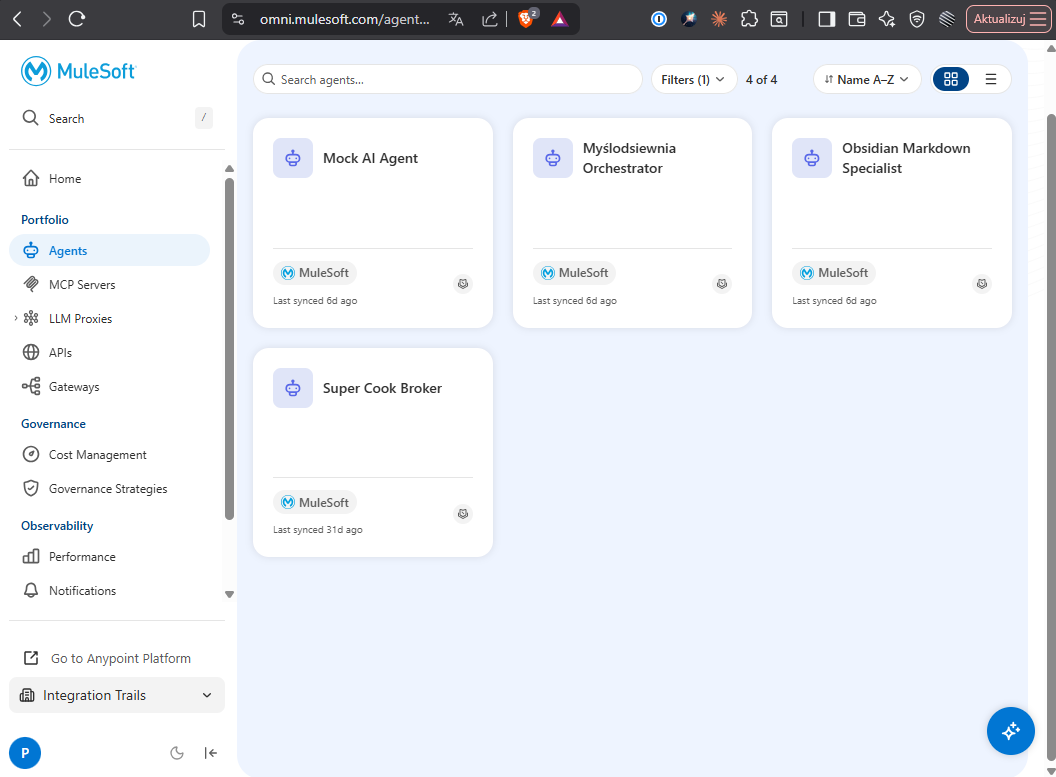This screenshot has width=1056, height=777.
Task: Bookmark this page via the bookmark icon
Action: 199,19
